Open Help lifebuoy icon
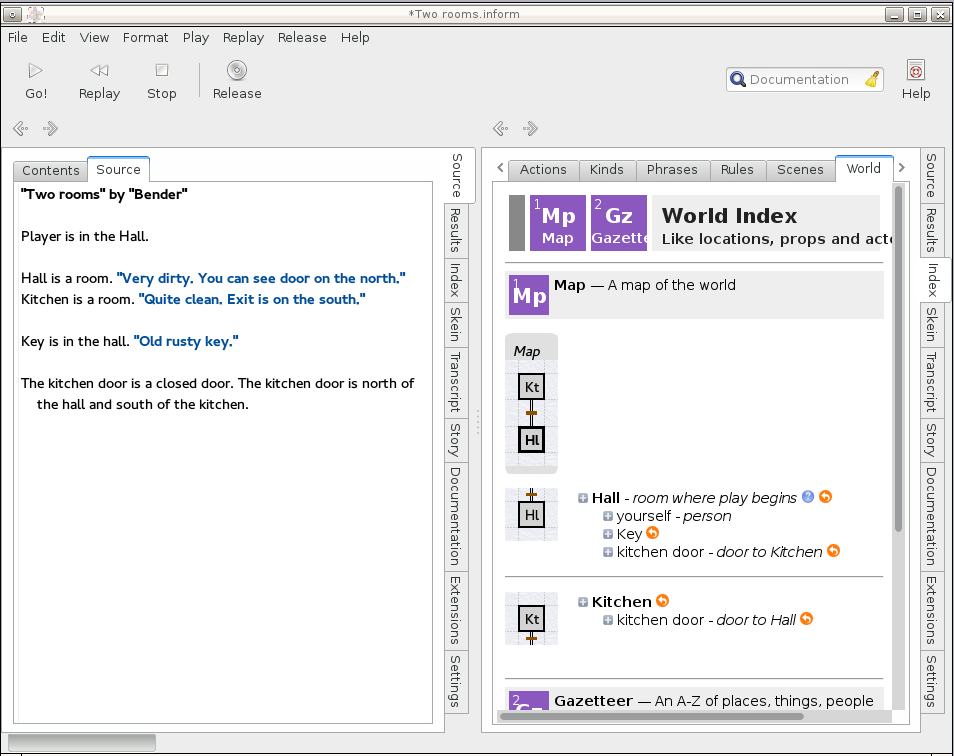The height and width of the screenshot is (756, 954). [915, 70]
